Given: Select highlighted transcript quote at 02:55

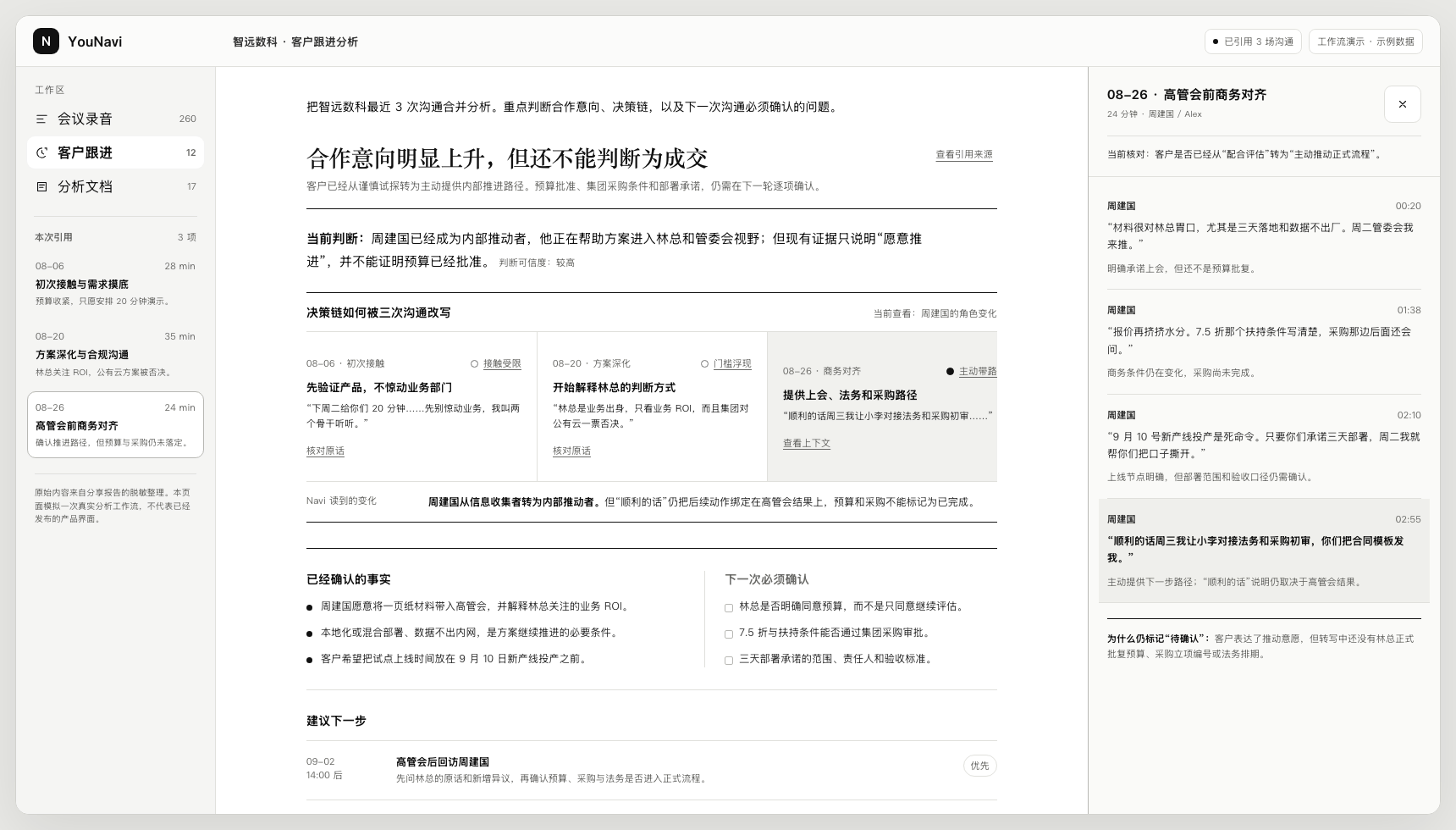Looking at the screenshot, I should pos(1264,551).
